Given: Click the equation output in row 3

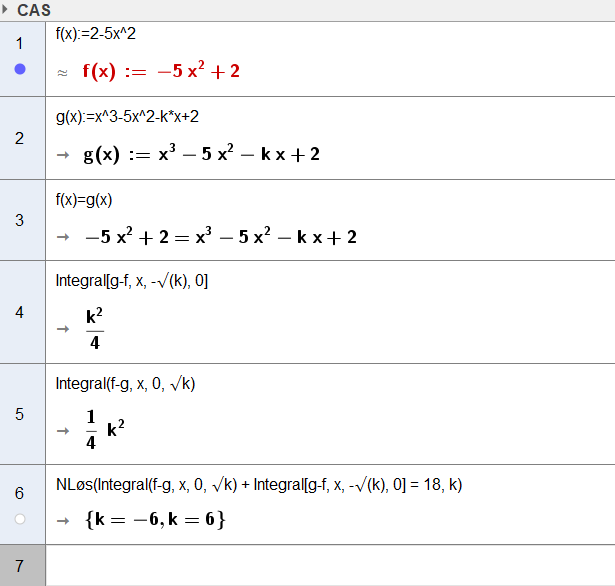Looking at the screenshot, I should pos(221,236).
